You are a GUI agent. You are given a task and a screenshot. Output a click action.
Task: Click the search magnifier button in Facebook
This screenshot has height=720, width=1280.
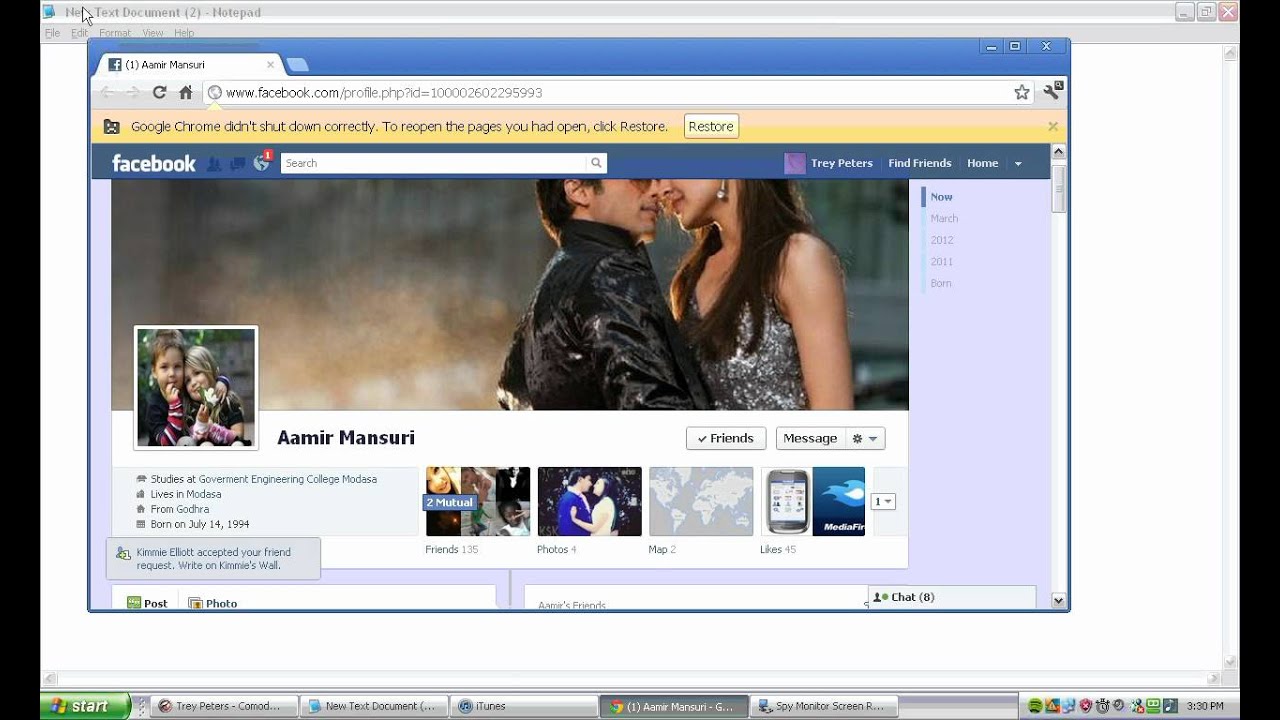point(596,163)
